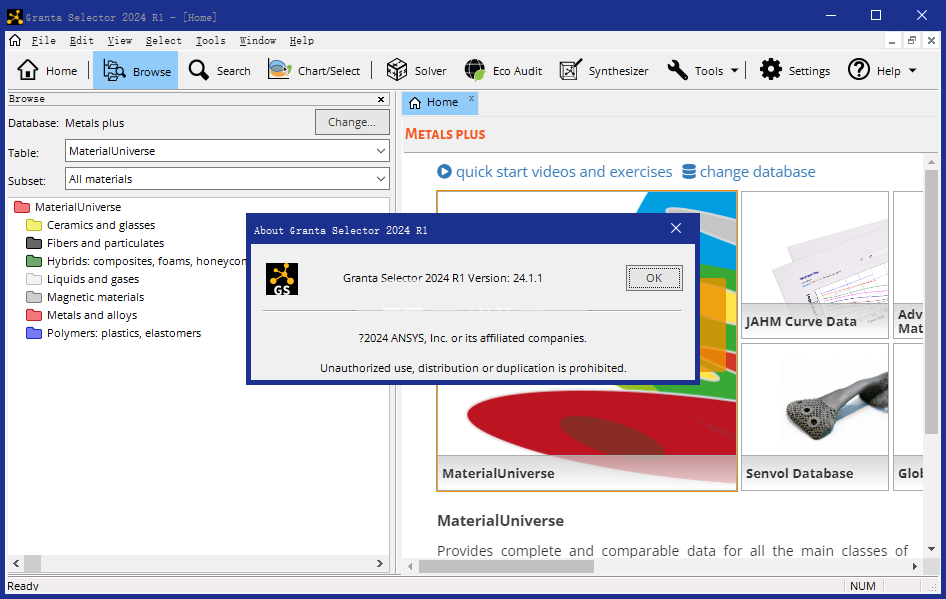Click the Polymers blue folder icon
Viewport: 946px width, 599px height.
pos(34,333)
